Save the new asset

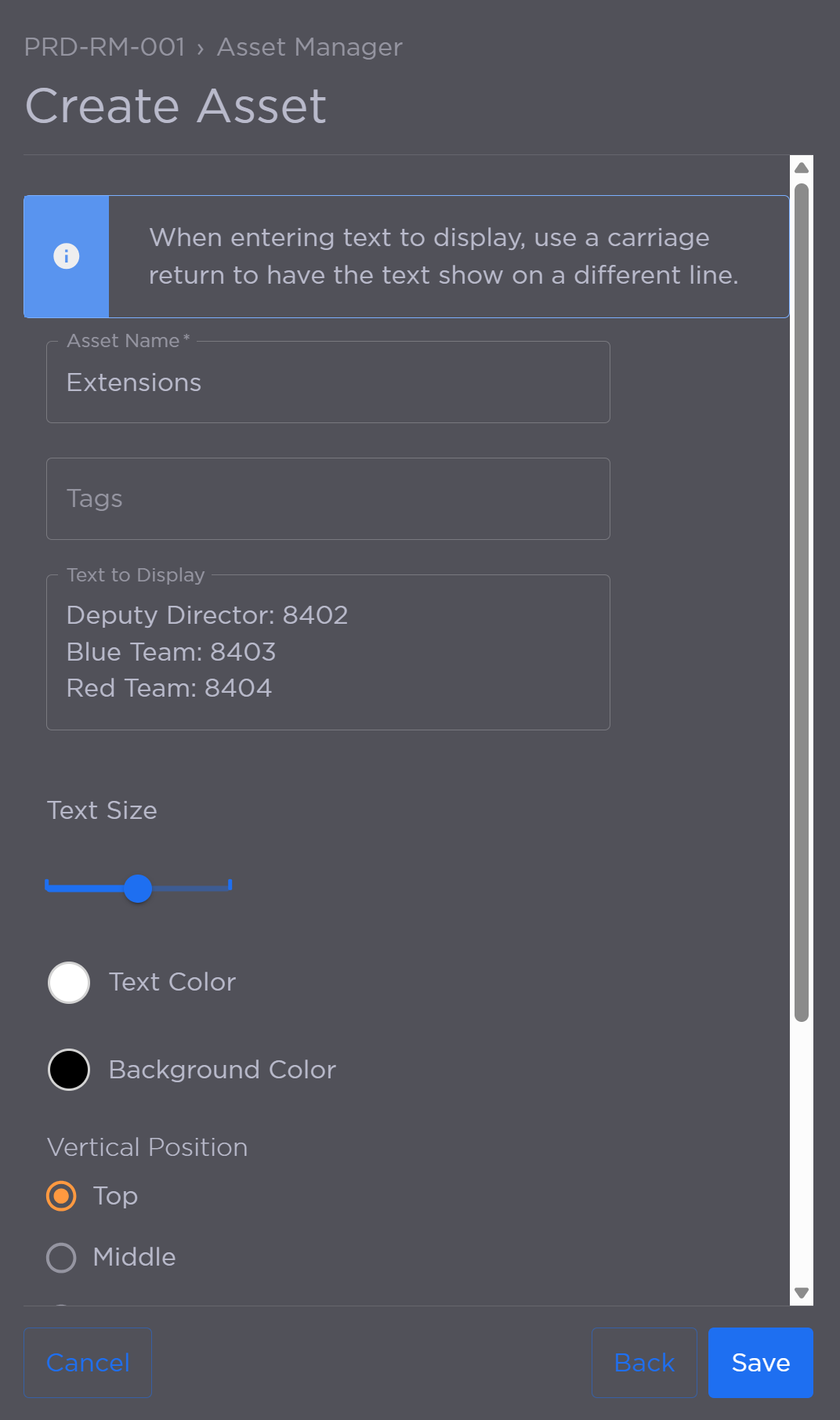759,1362
